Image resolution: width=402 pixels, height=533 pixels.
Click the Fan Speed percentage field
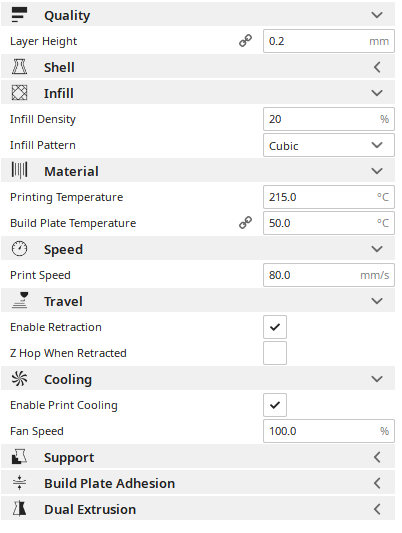click(329, 431)
